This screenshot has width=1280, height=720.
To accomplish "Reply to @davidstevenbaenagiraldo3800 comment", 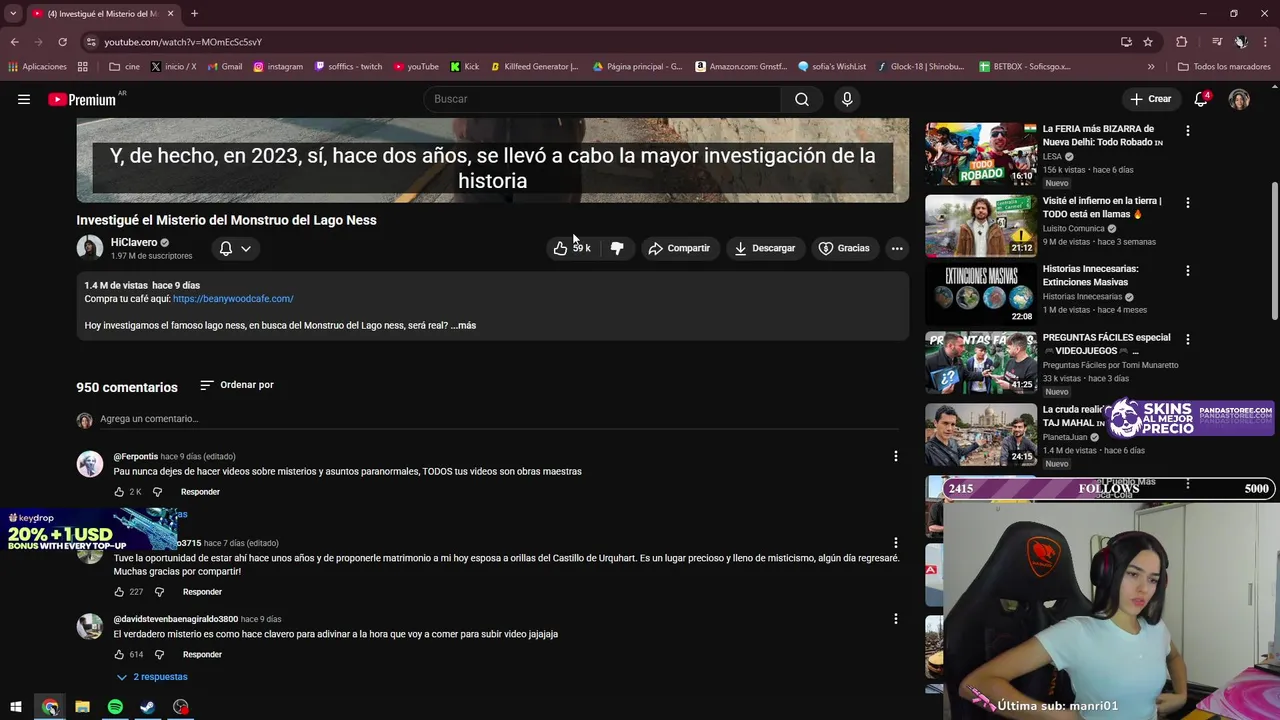I will 202,655.
